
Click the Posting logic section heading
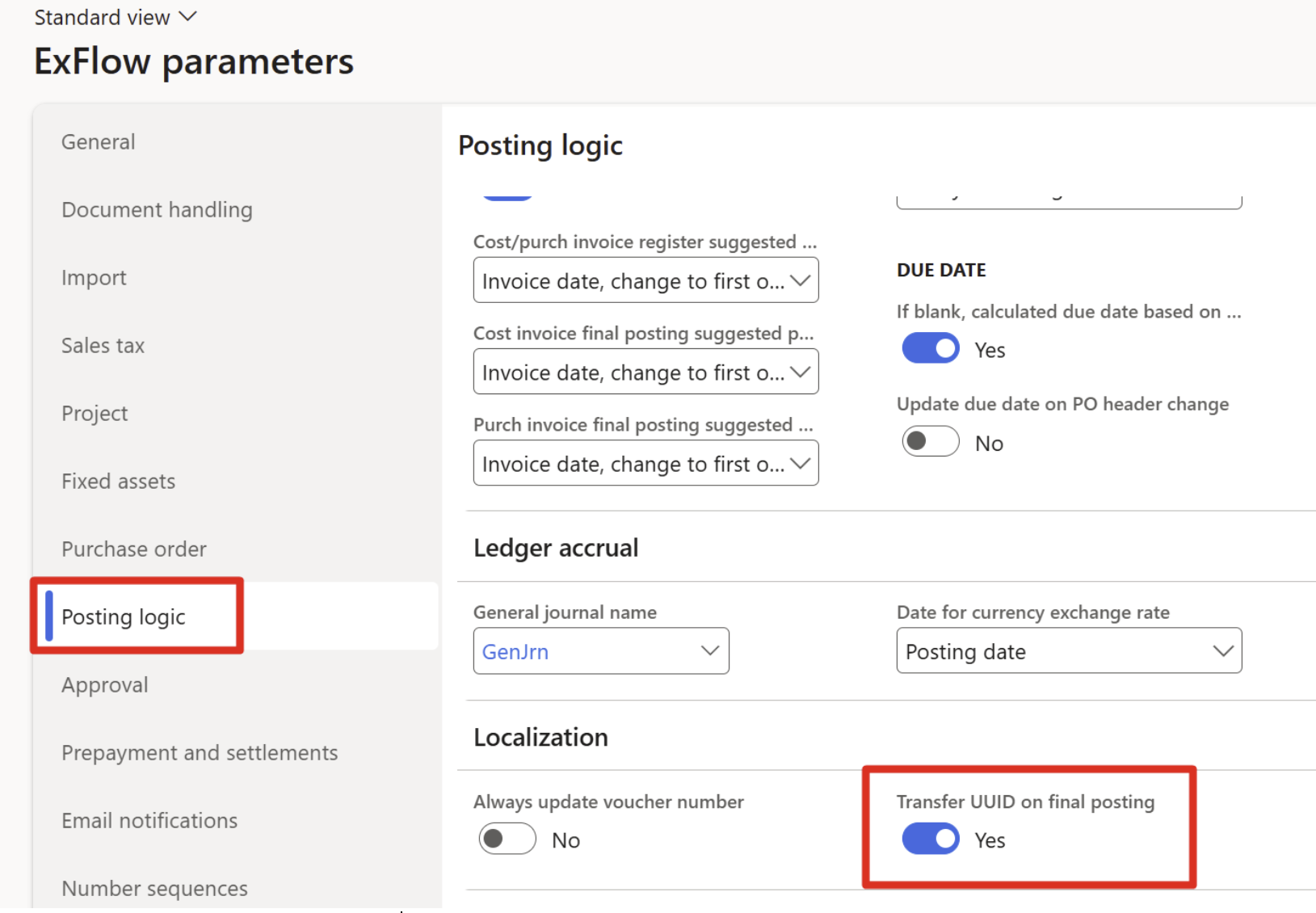click(540, 145)
